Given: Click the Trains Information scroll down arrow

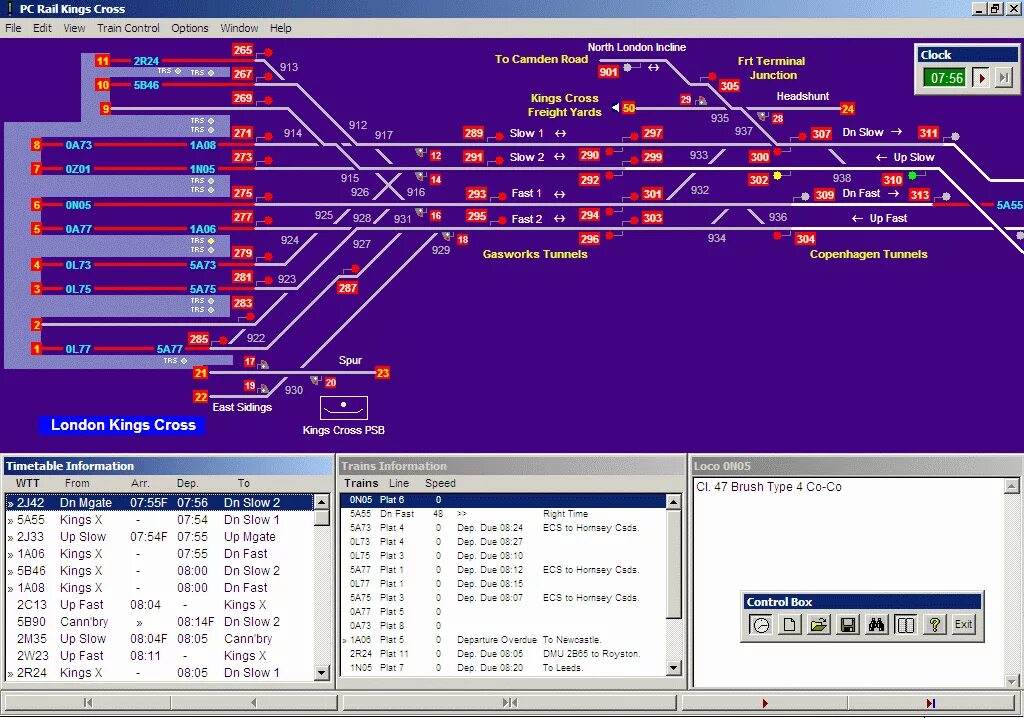Looking at the screenshot, I should [x=673, y=668].
